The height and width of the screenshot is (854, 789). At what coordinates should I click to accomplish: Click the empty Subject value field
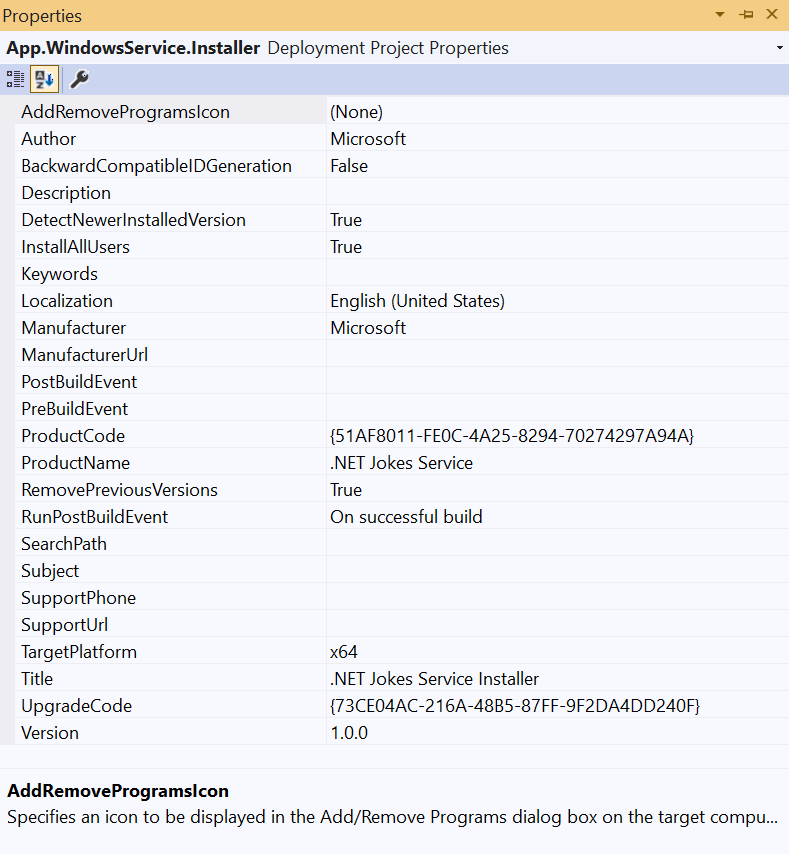[558, 571]
